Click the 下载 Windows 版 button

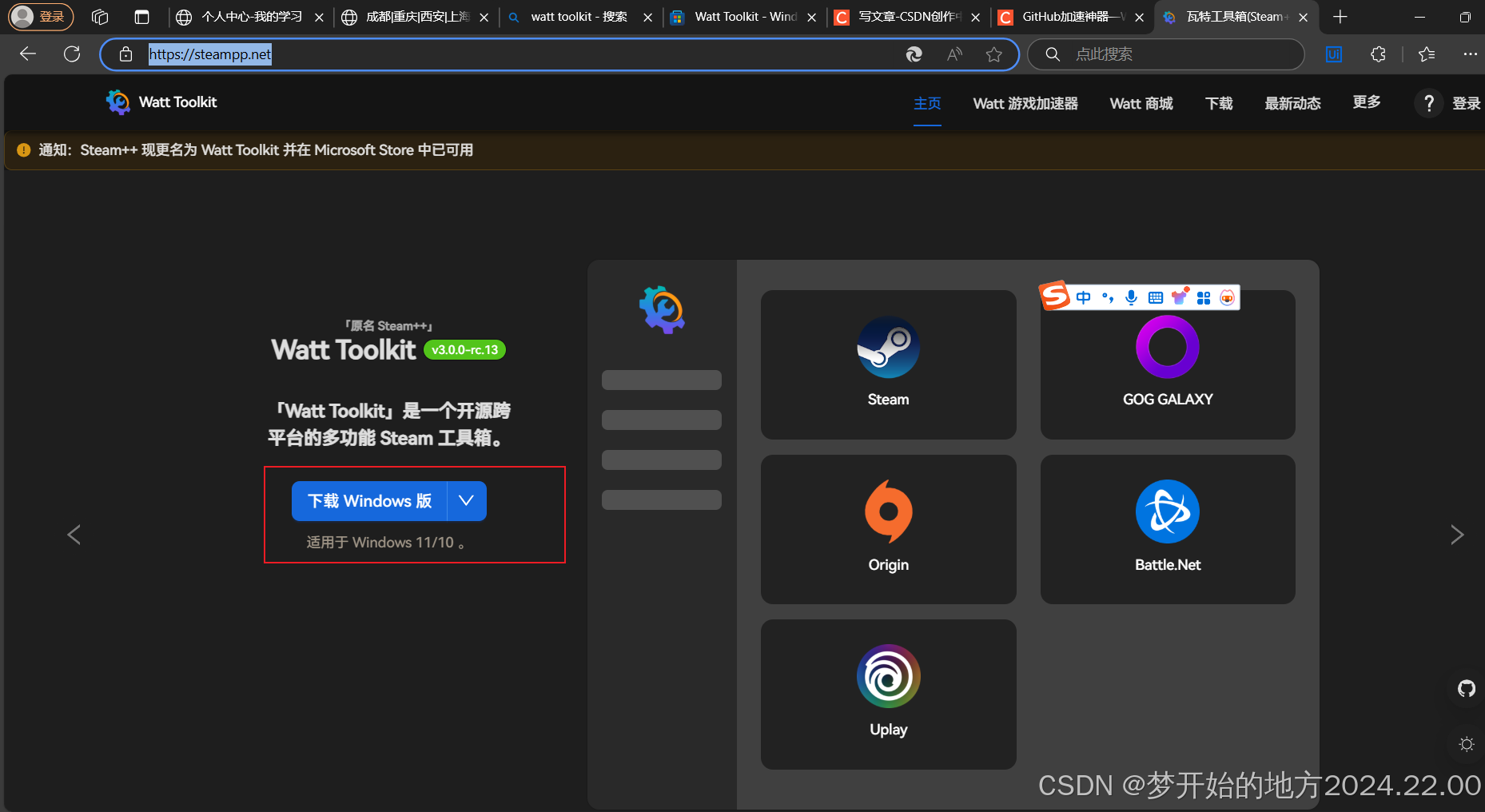(x=368, y=501)
